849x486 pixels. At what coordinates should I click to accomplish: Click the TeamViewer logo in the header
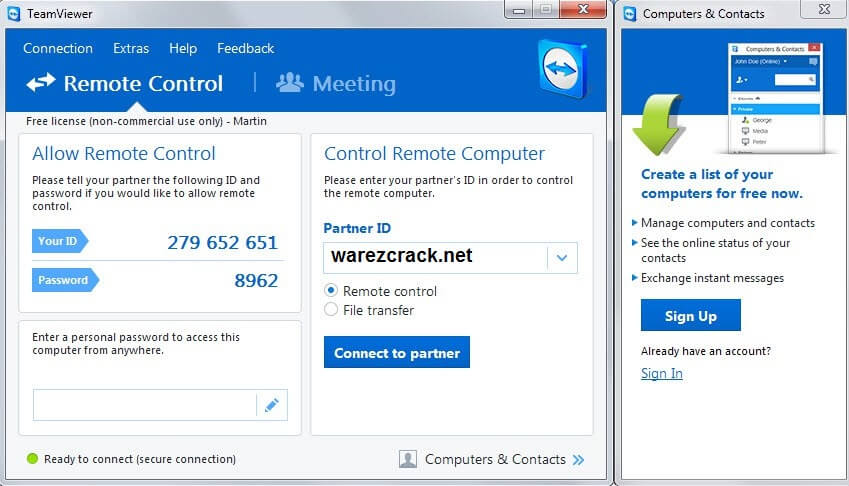[563, 69]
